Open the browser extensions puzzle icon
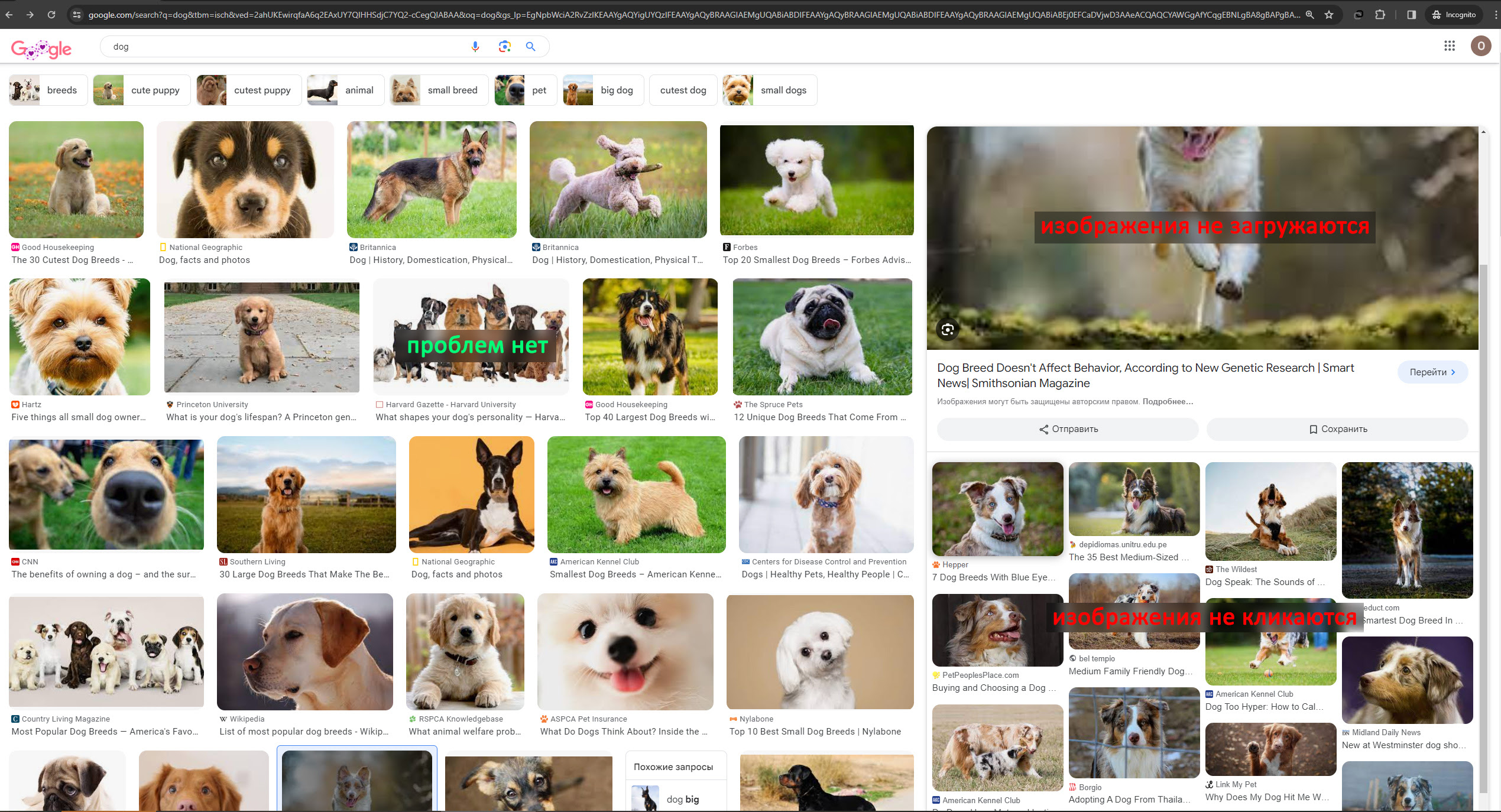Viewport: 1501px width, 812px height. 1380,15
